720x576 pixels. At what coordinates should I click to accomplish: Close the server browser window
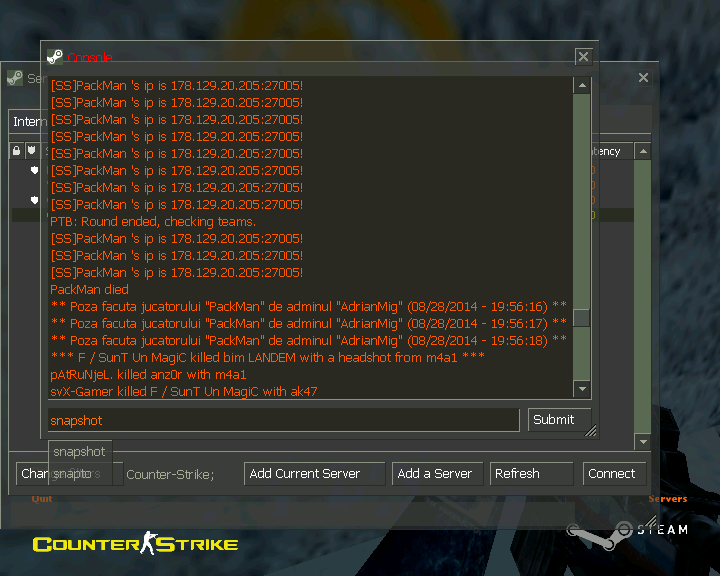643,78
